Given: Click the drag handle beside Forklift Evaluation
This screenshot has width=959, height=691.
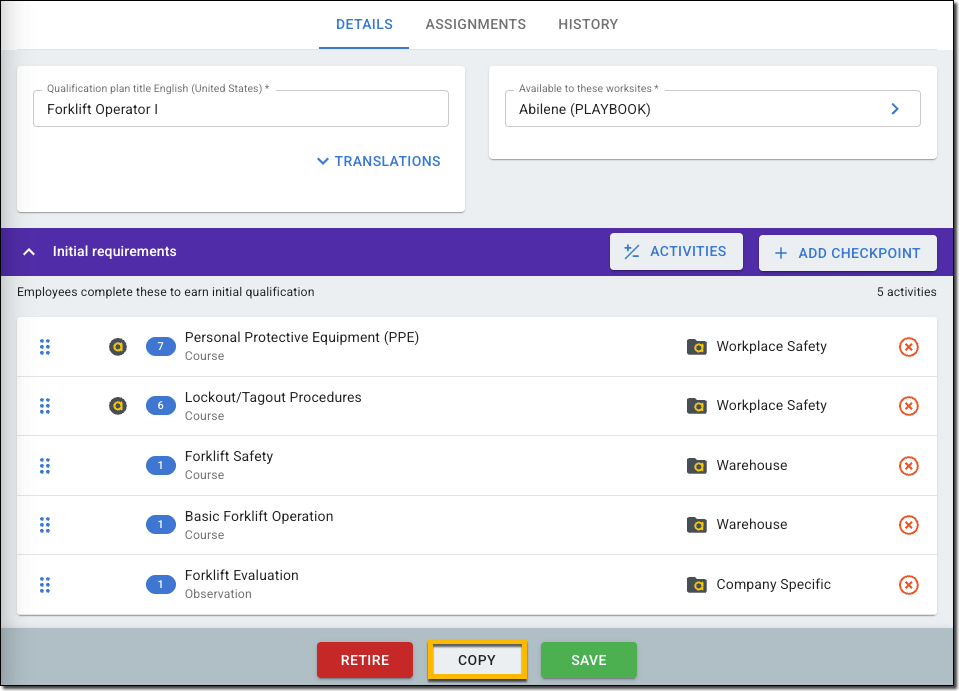Looking at the screenshot, I should point(45,585).
